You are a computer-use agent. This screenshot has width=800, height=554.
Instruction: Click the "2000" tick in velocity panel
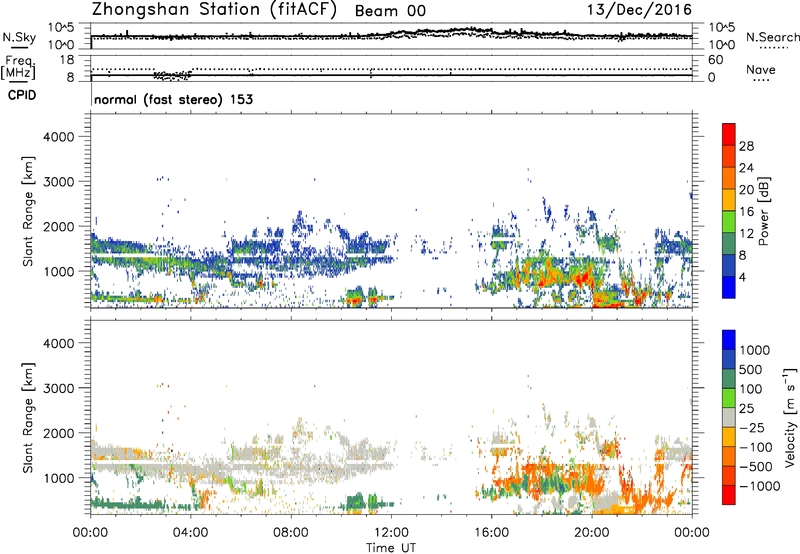(58, 433)
